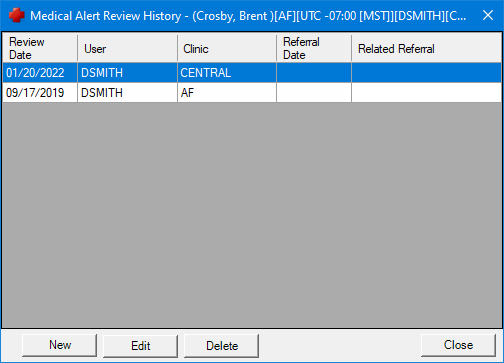This screenshot has height=363, width=504.
Task: Click empty Referral Date cell in 09/17/2019 row
Action: pos(314,93)
